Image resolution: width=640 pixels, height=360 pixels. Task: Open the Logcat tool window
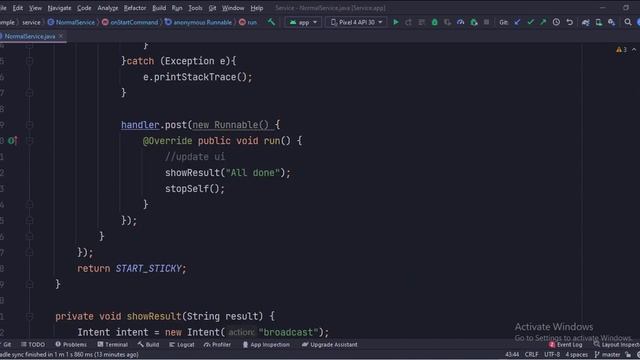[182, 345]
